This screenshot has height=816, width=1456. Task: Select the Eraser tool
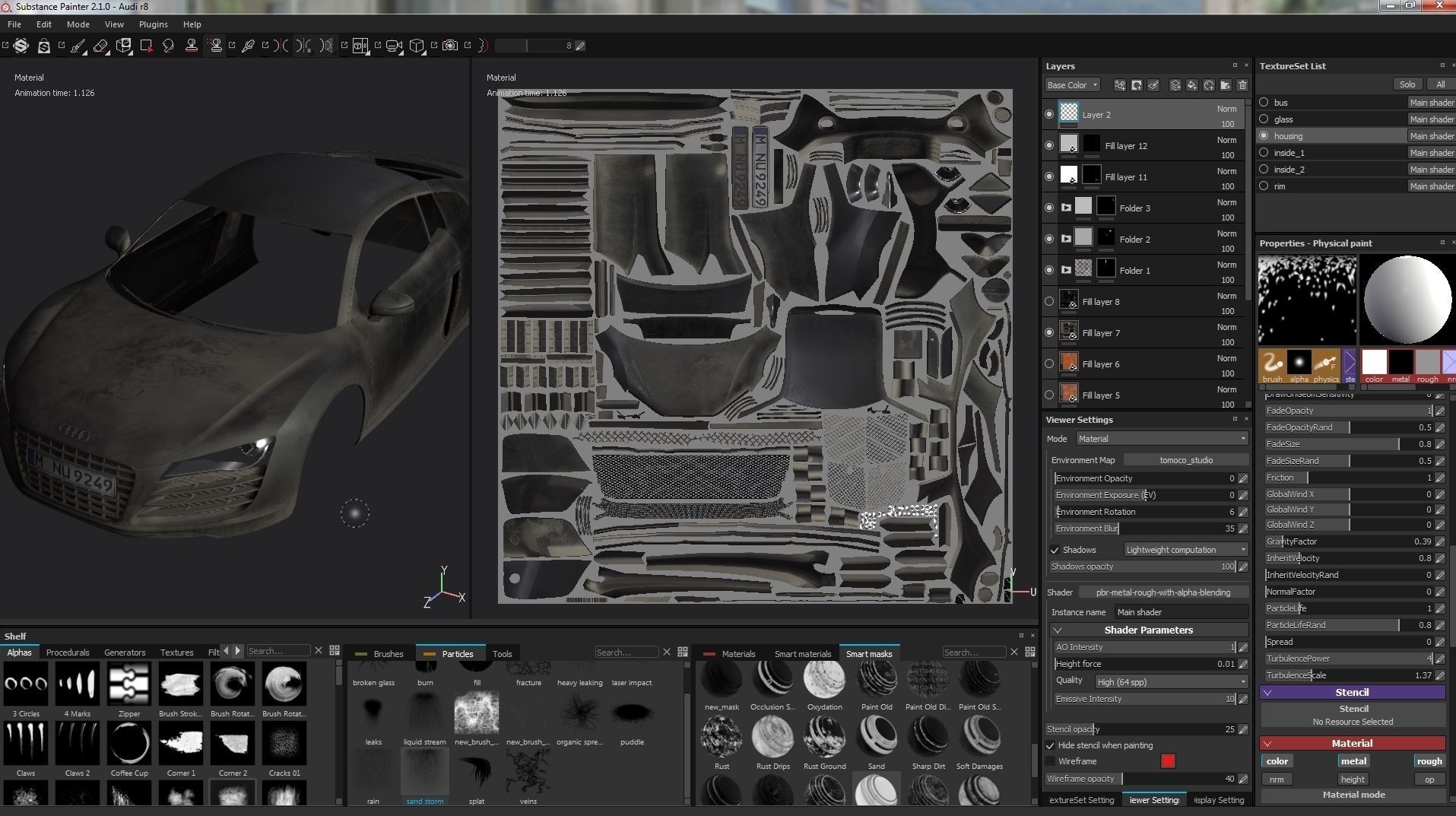click(x=101, y=46)
